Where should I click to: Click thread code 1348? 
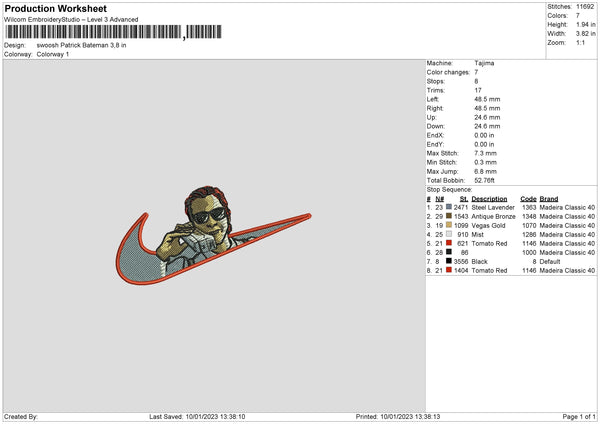[529, 217]
